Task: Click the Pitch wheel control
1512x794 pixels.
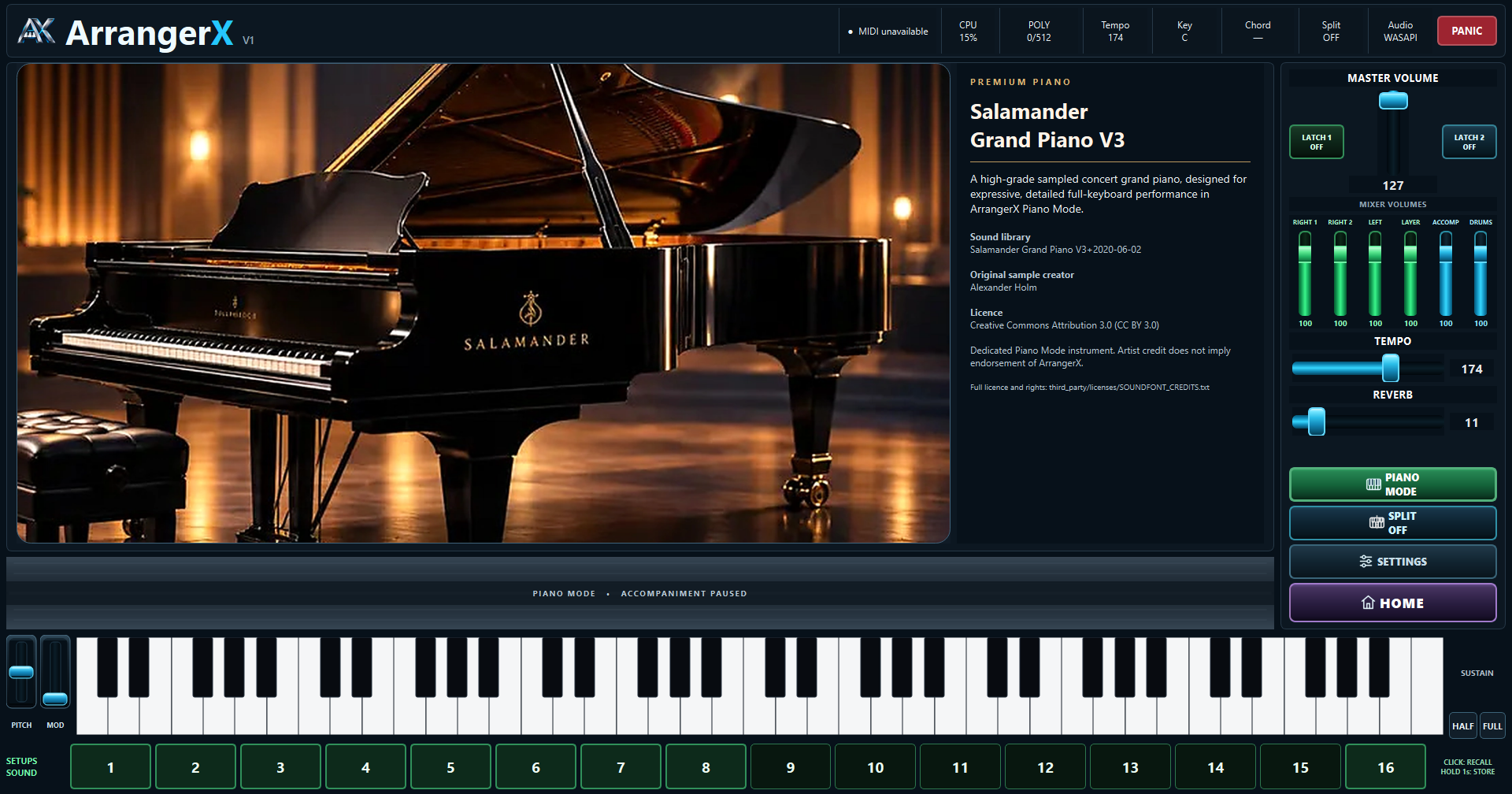Action: click(21, 672)
